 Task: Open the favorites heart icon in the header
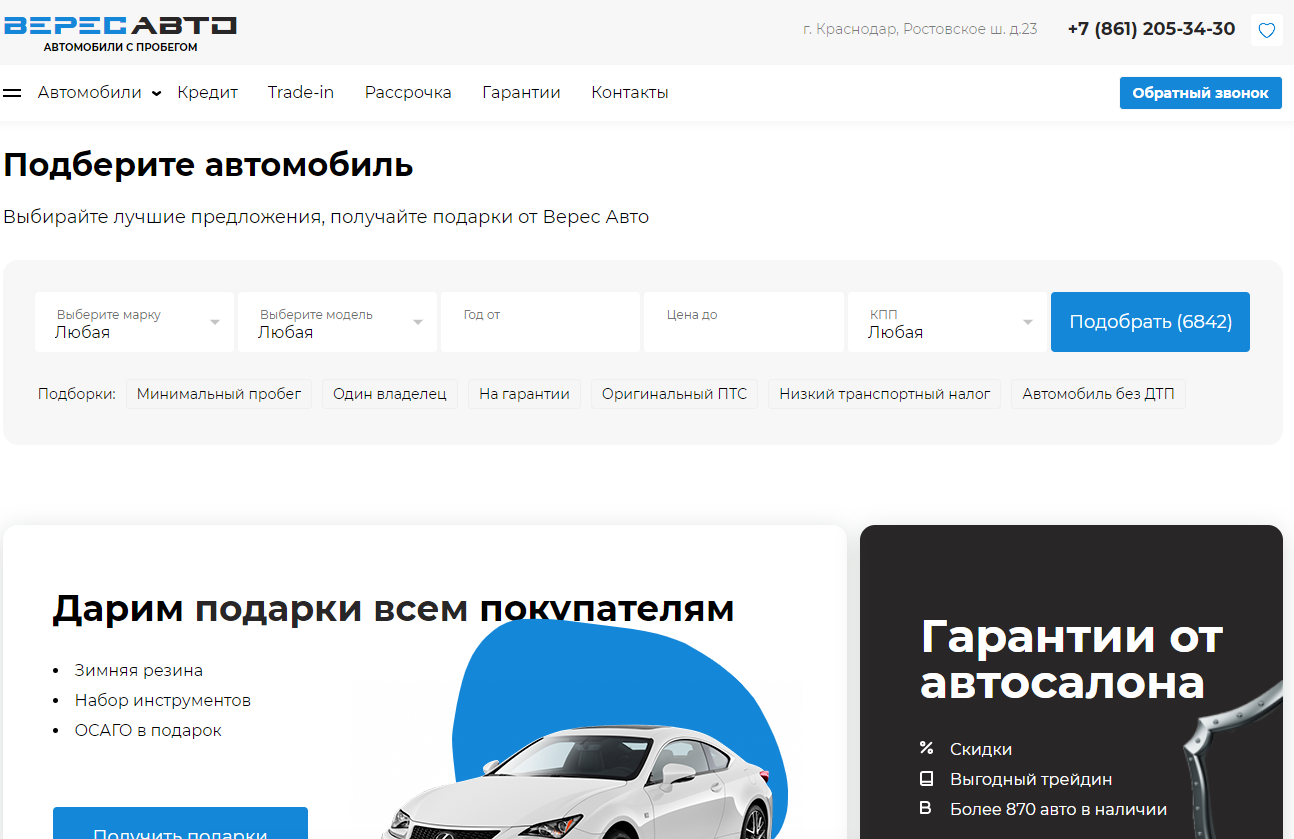point(1266,30)
